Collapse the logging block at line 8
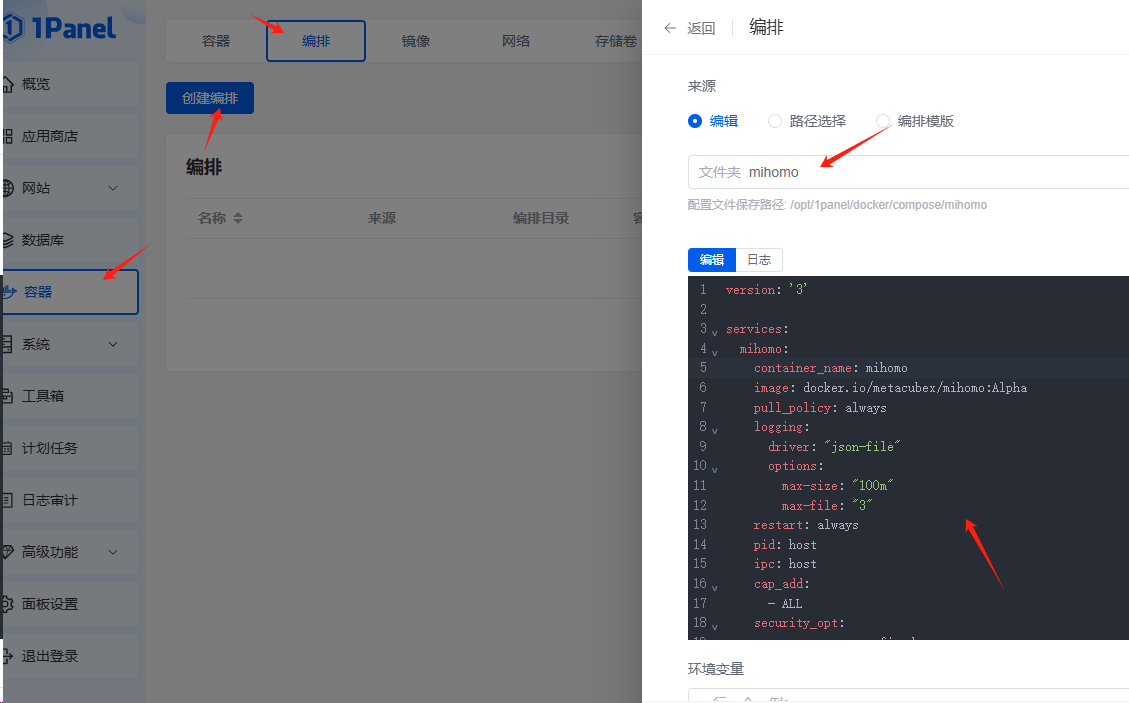Image resolution: width=1129 pixels, height=703 pixels. click(x=715, y=431)
